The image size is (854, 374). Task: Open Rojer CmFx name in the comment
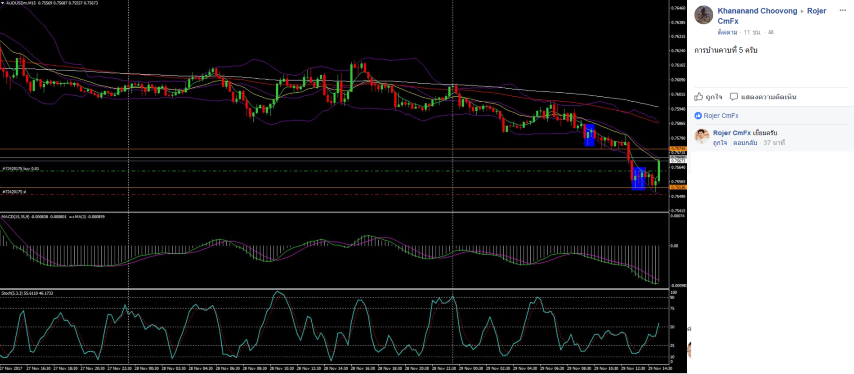[731, 133]
